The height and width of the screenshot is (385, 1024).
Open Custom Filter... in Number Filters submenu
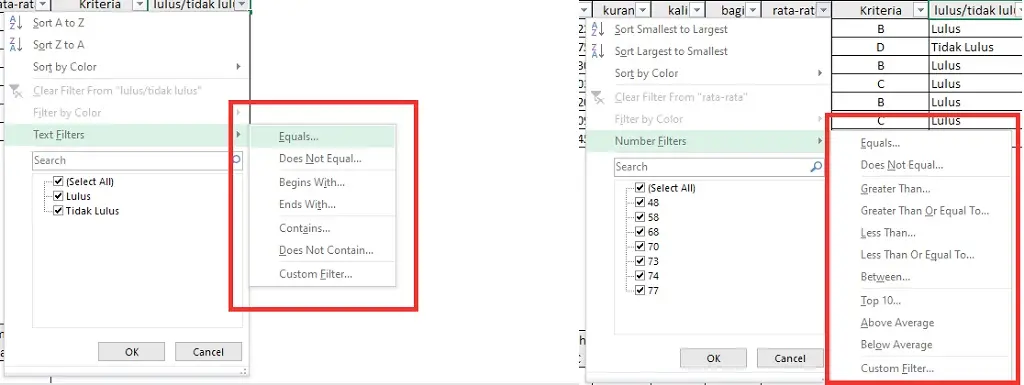pyautogui.click(x=921, y=369)
